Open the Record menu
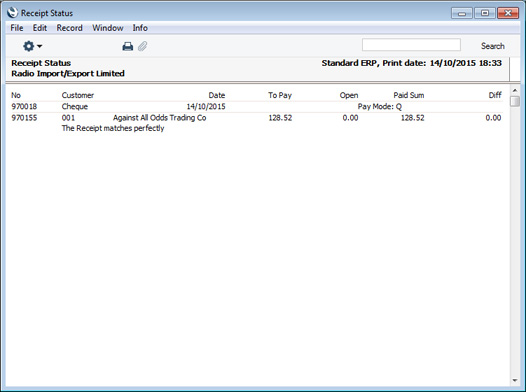Screen dimensions: 526x392 click(69, 28)
